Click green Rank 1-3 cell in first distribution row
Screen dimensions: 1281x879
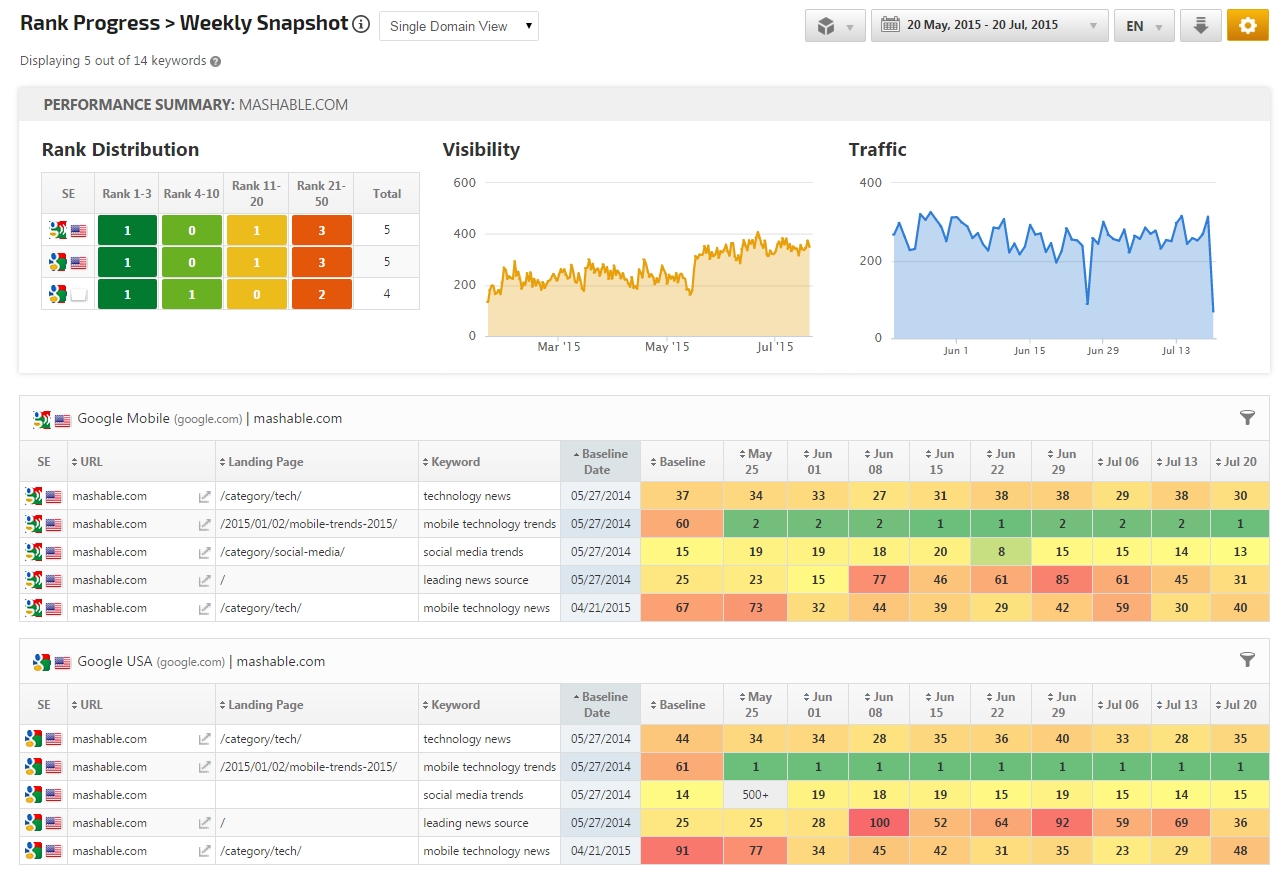[127, 230]
